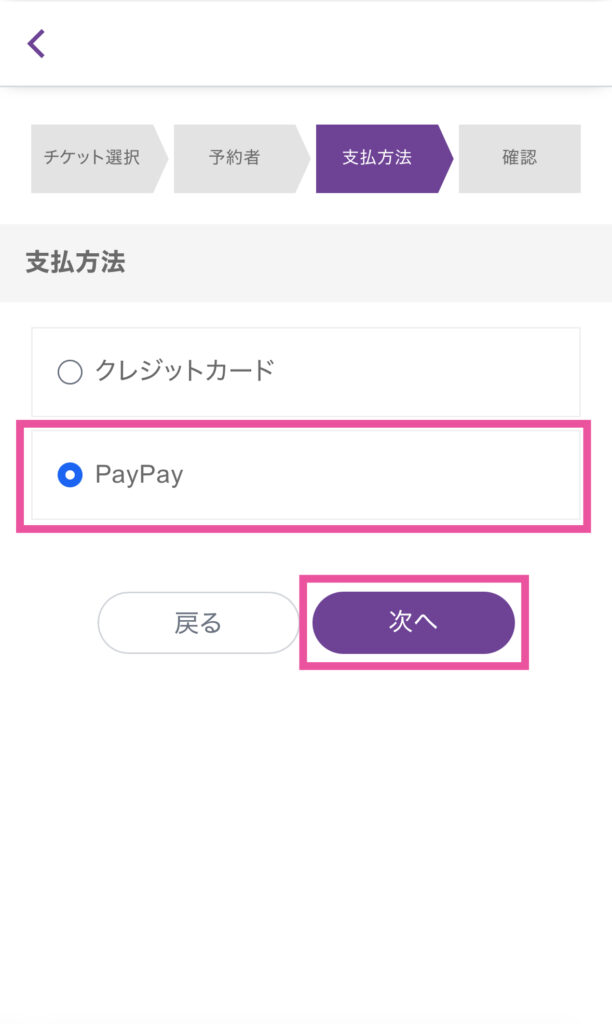The width and height of the screenshot is (612, 1024).
Task: Click the arrow tip of 予約者 step
Action: [303, 158]
